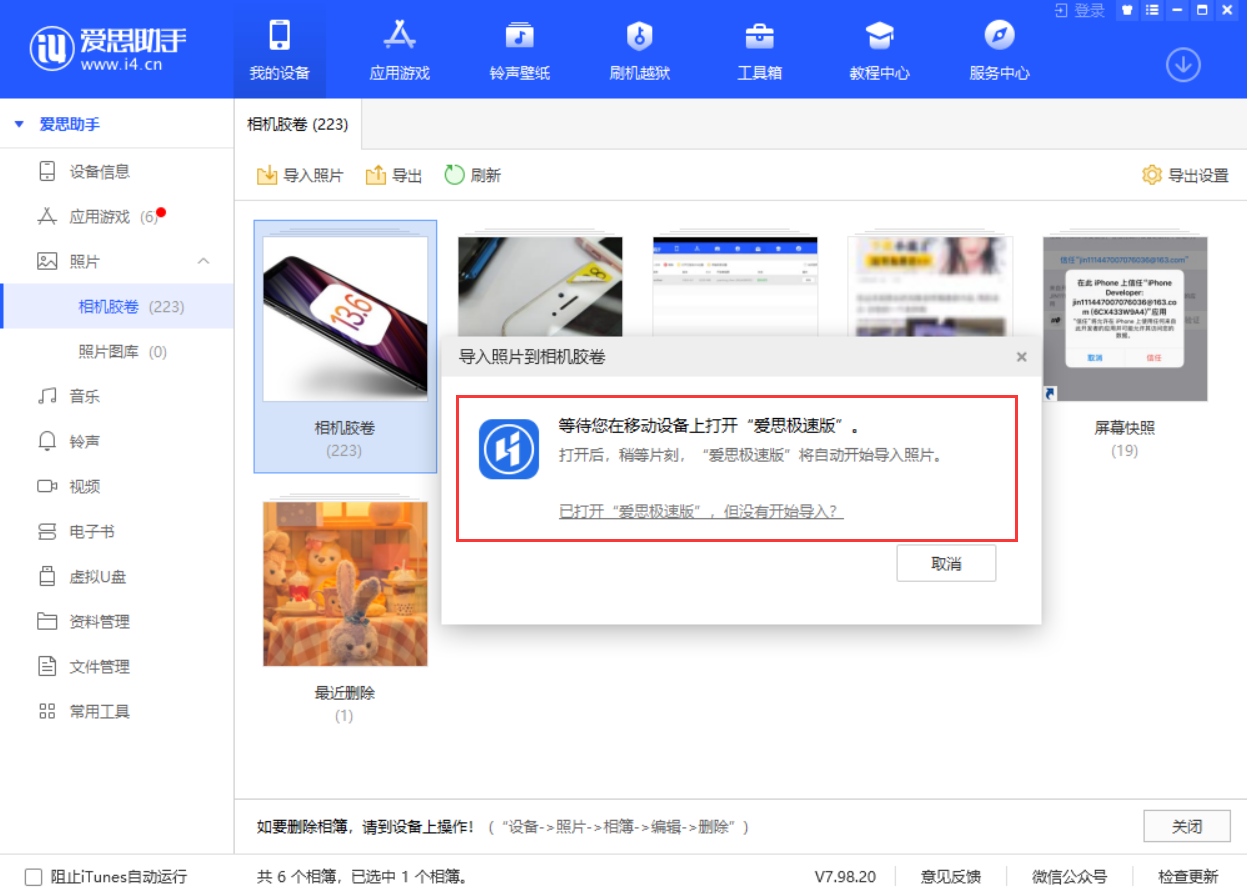Image resolution: width=1247 pixels, height=895 pixels.
Task: Click the download circle icon in the header
Action: 1183,65
